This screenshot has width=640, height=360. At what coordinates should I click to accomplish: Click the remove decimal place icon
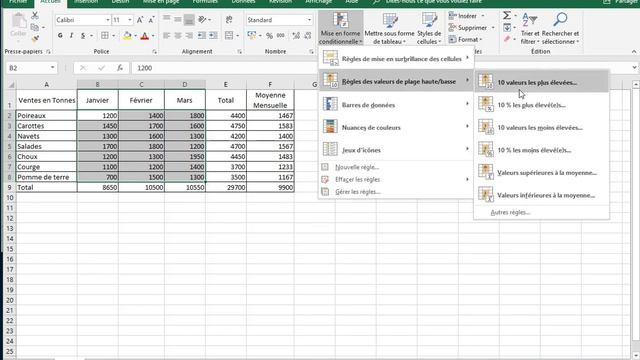tap(308, 36)
